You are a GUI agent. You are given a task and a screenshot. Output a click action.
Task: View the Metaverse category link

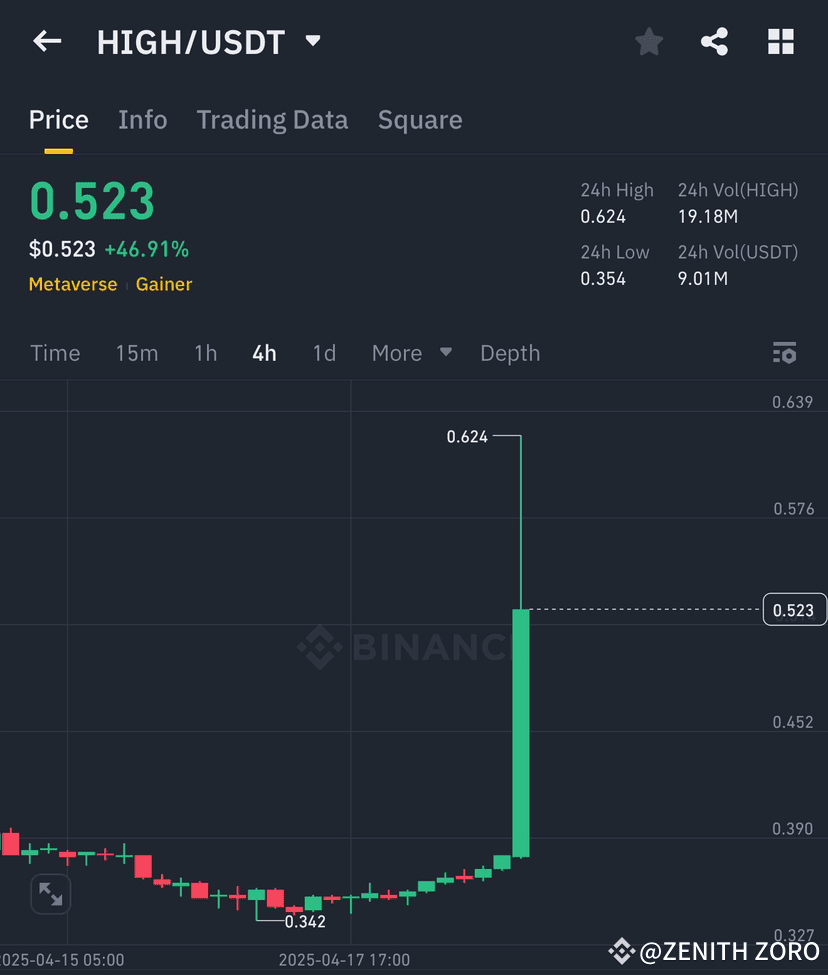(x=73, y=284)
